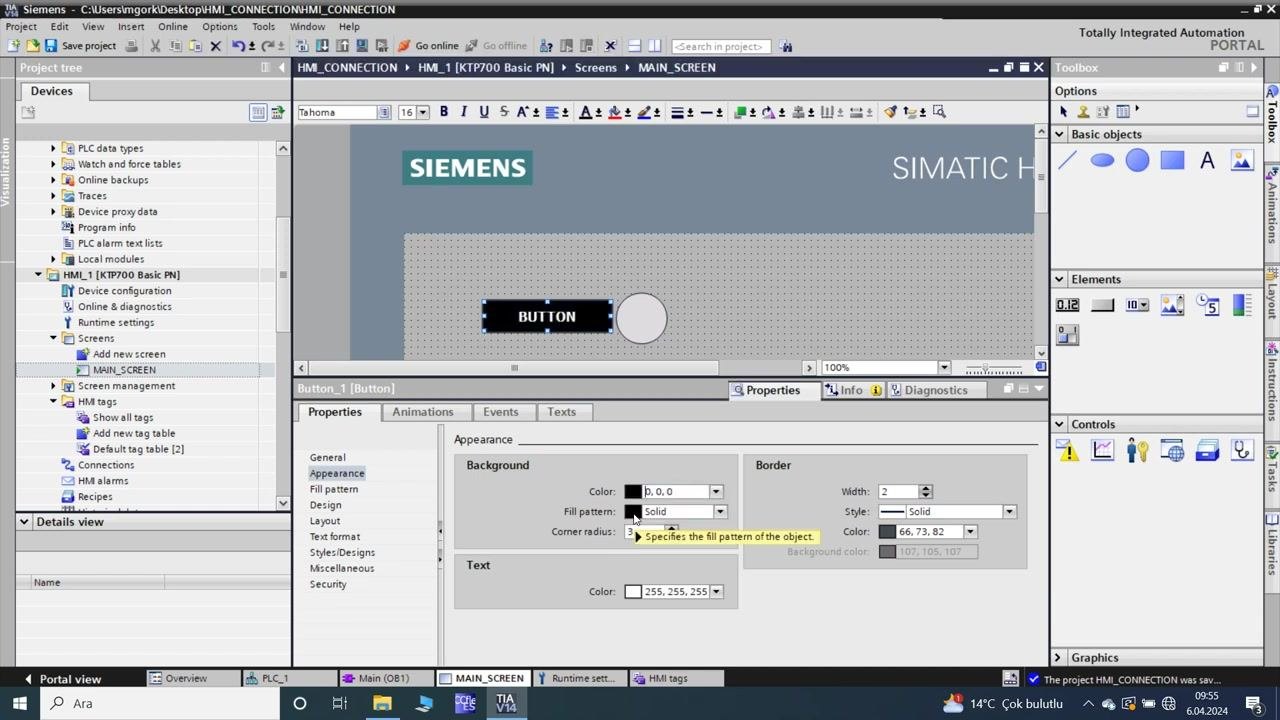
Task: Select the Recipe view control
Action: [x=1207, y=451]
